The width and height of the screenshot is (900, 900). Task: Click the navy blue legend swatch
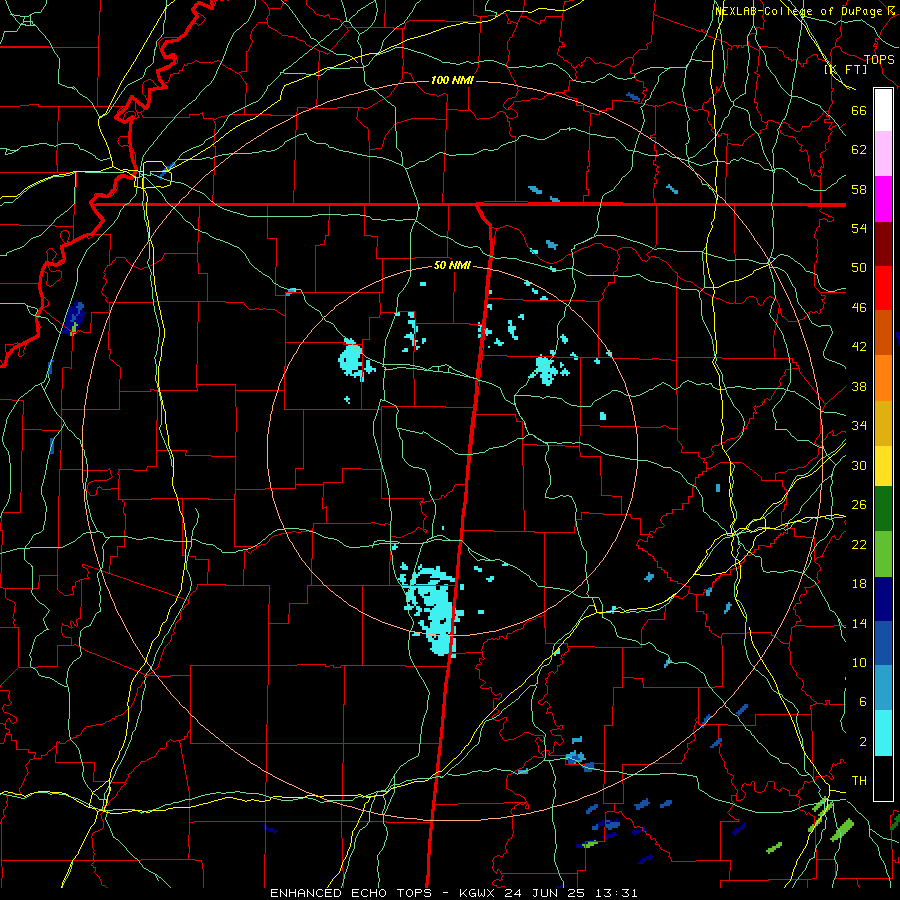click(x=883, y=599)
